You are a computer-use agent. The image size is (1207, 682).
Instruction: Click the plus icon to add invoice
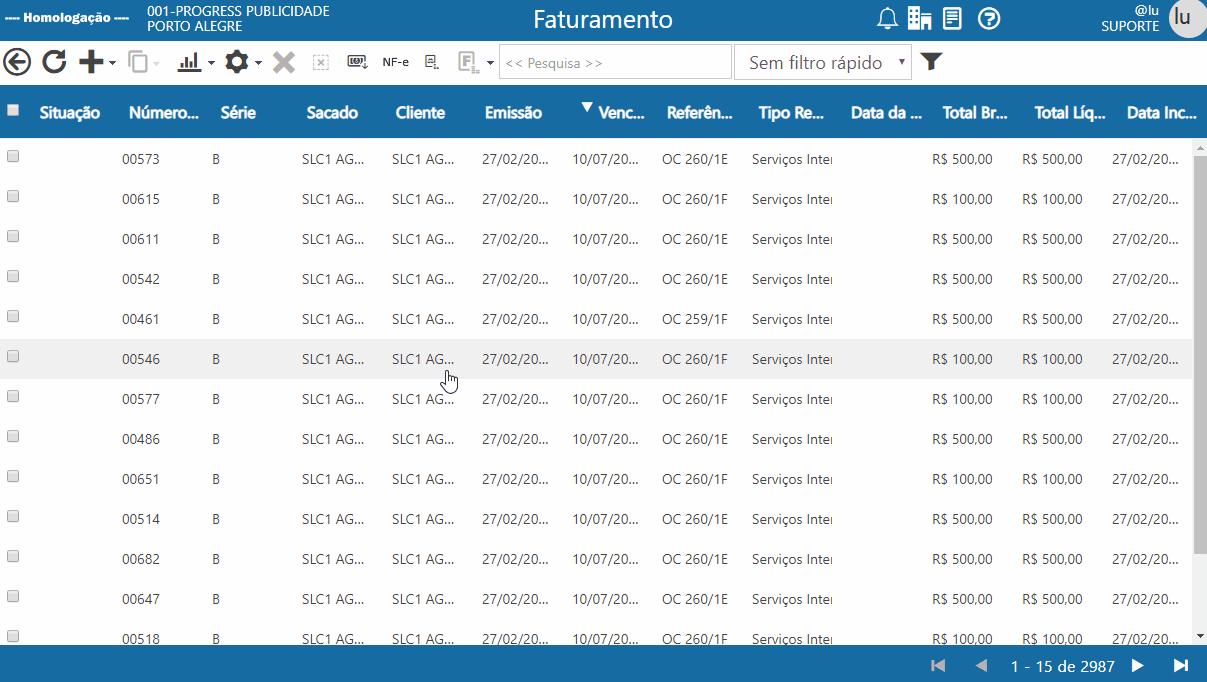pos(91,62)
